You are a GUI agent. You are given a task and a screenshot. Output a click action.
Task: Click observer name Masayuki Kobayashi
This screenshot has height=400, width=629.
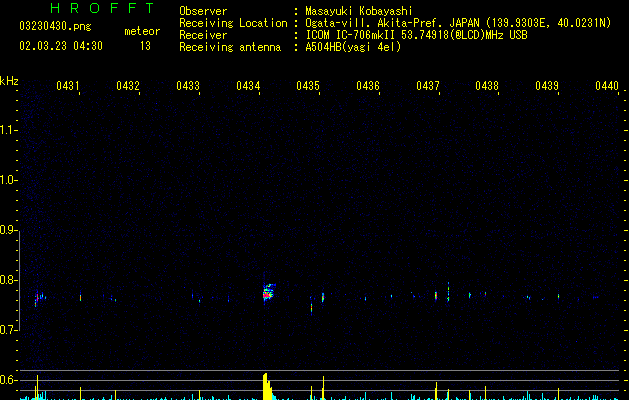click(359, 11)
